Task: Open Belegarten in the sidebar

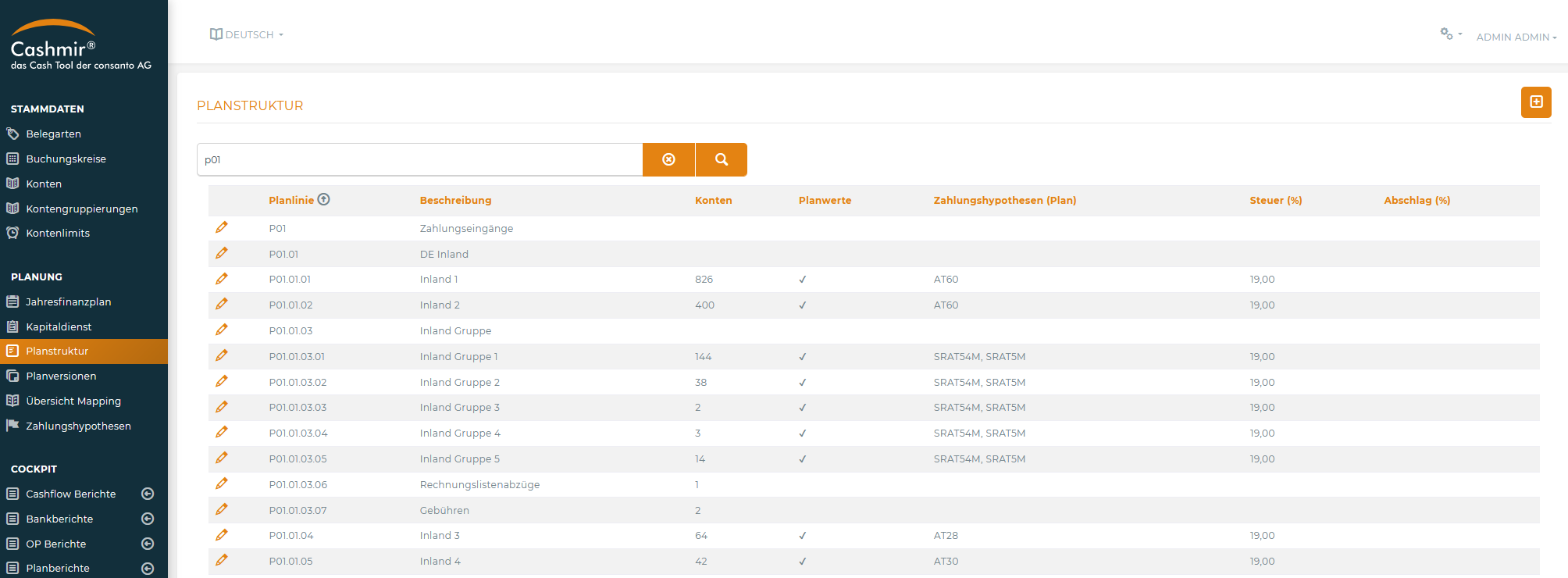Action: point(53,134)
